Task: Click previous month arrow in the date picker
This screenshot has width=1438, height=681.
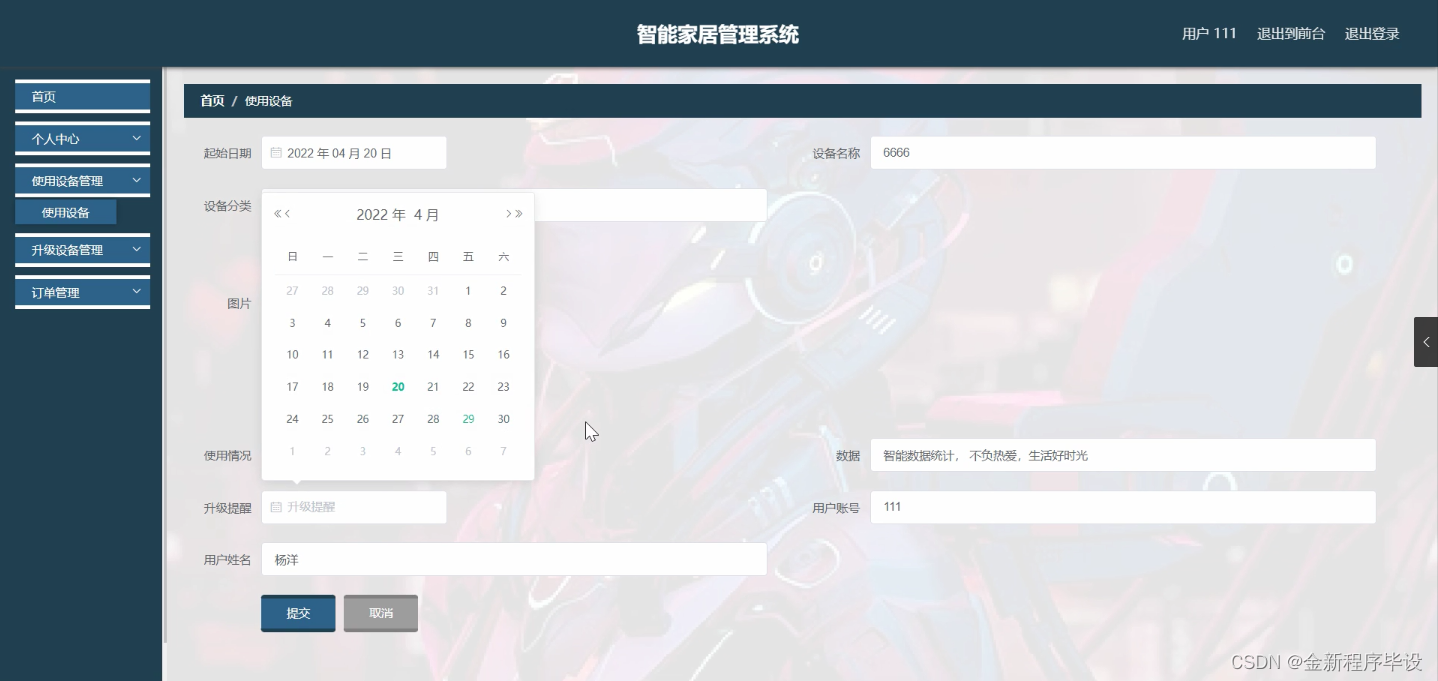Action: [x=289, y=213]
